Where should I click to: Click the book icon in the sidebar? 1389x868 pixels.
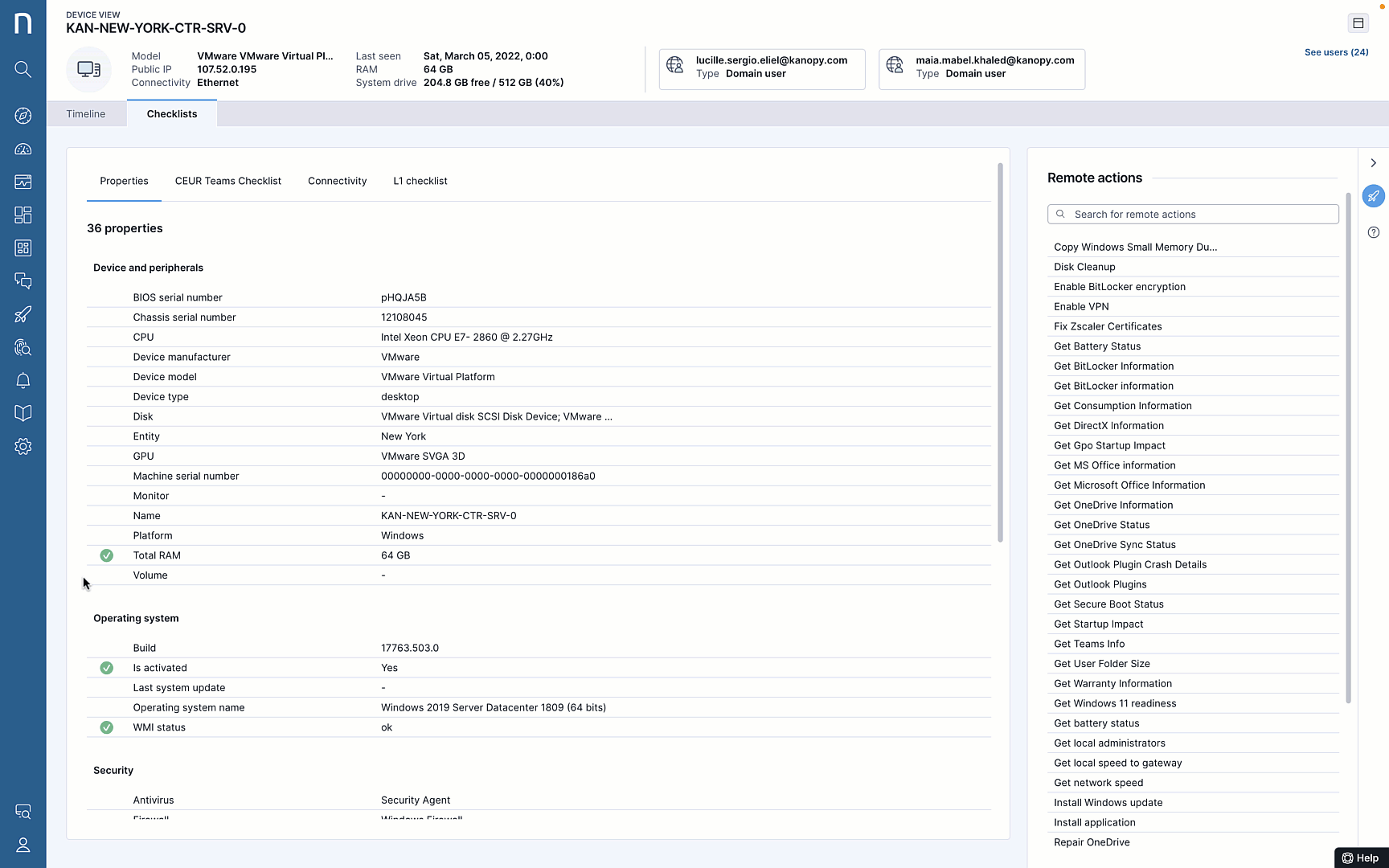pyautogui.click(x=23, y=413)
